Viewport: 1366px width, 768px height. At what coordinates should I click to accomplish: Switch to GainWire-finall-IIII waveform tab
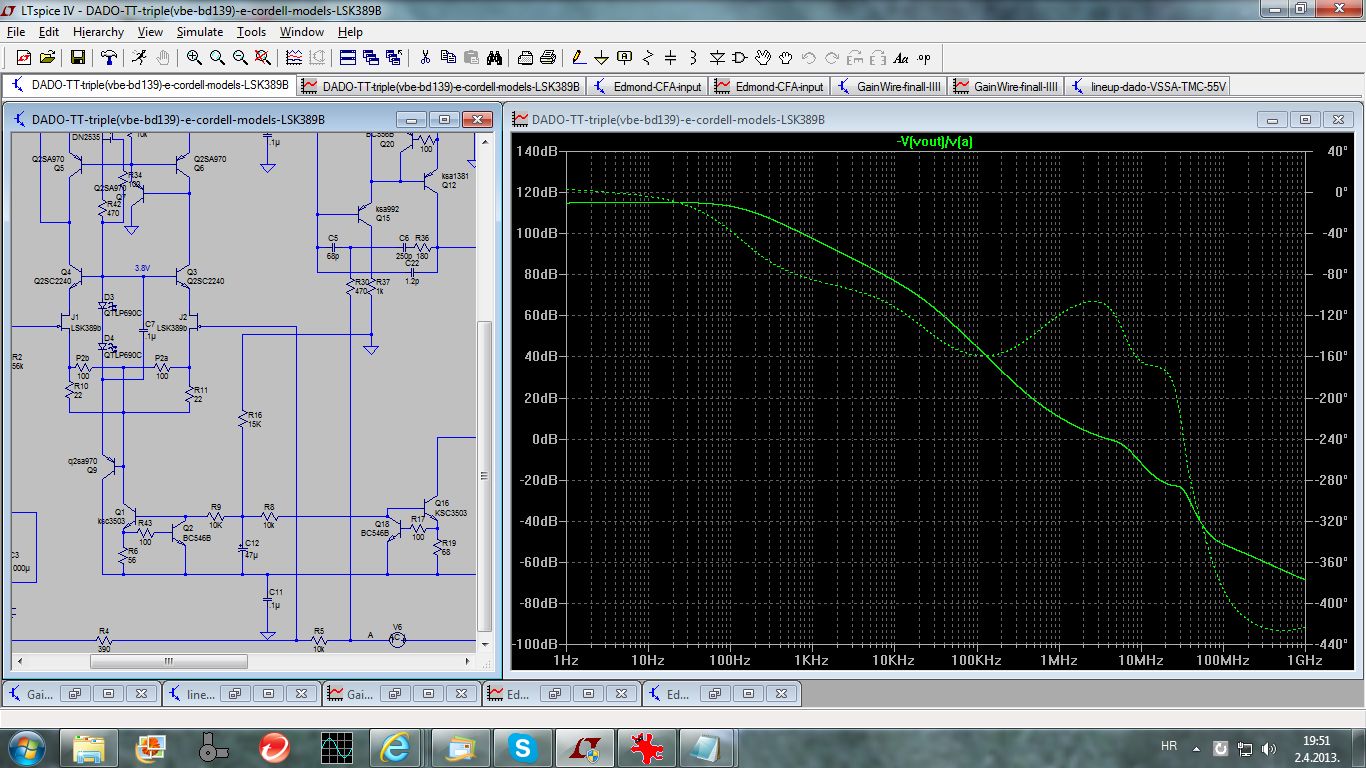pos(1007,86)
